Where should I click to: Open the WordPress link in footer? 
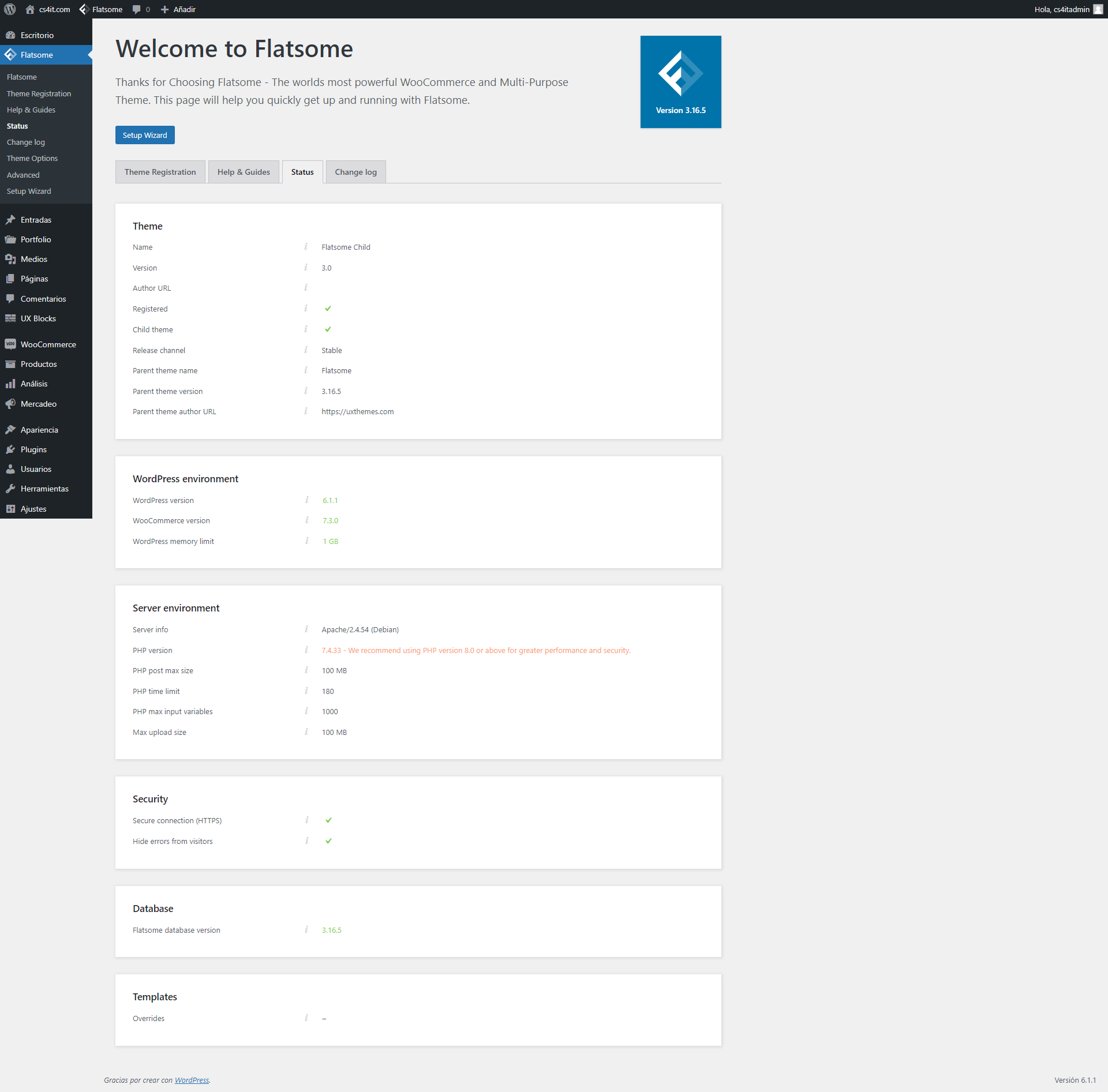click(192, 1080)
